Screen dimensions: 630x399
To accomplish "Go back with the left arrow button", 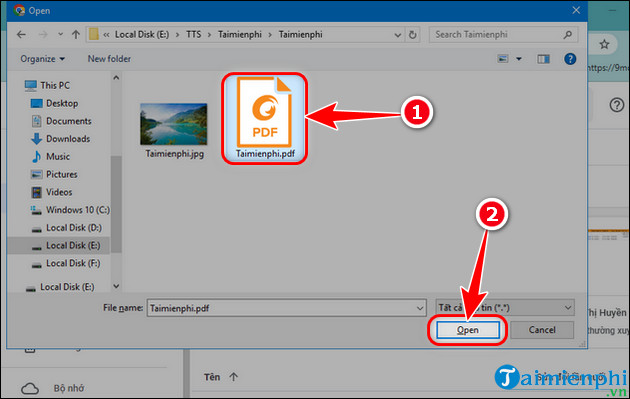I will 21,35.
